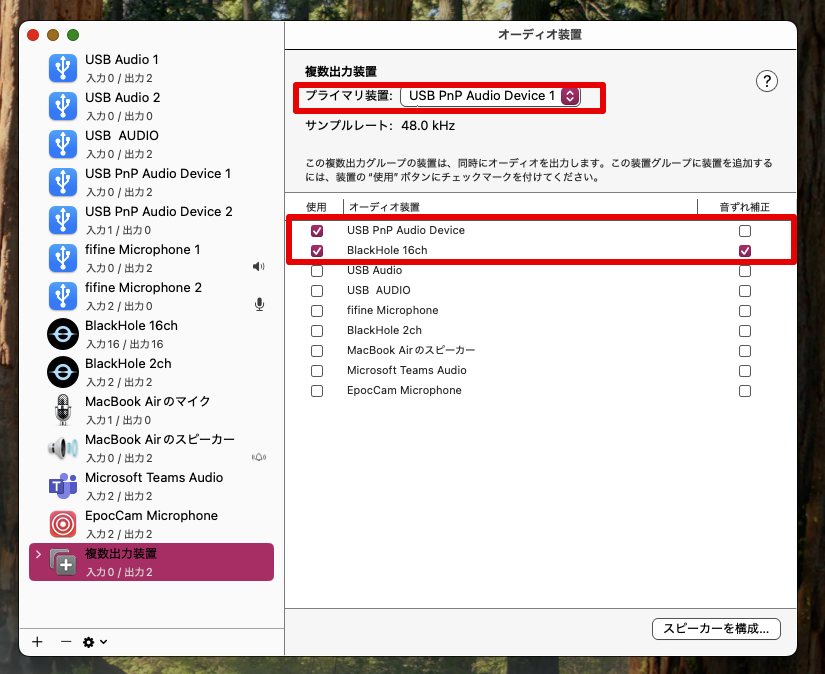The image size is (825, 674).
Task: Enable use checkbox for BlackHole 2ch
Action: 317,331
